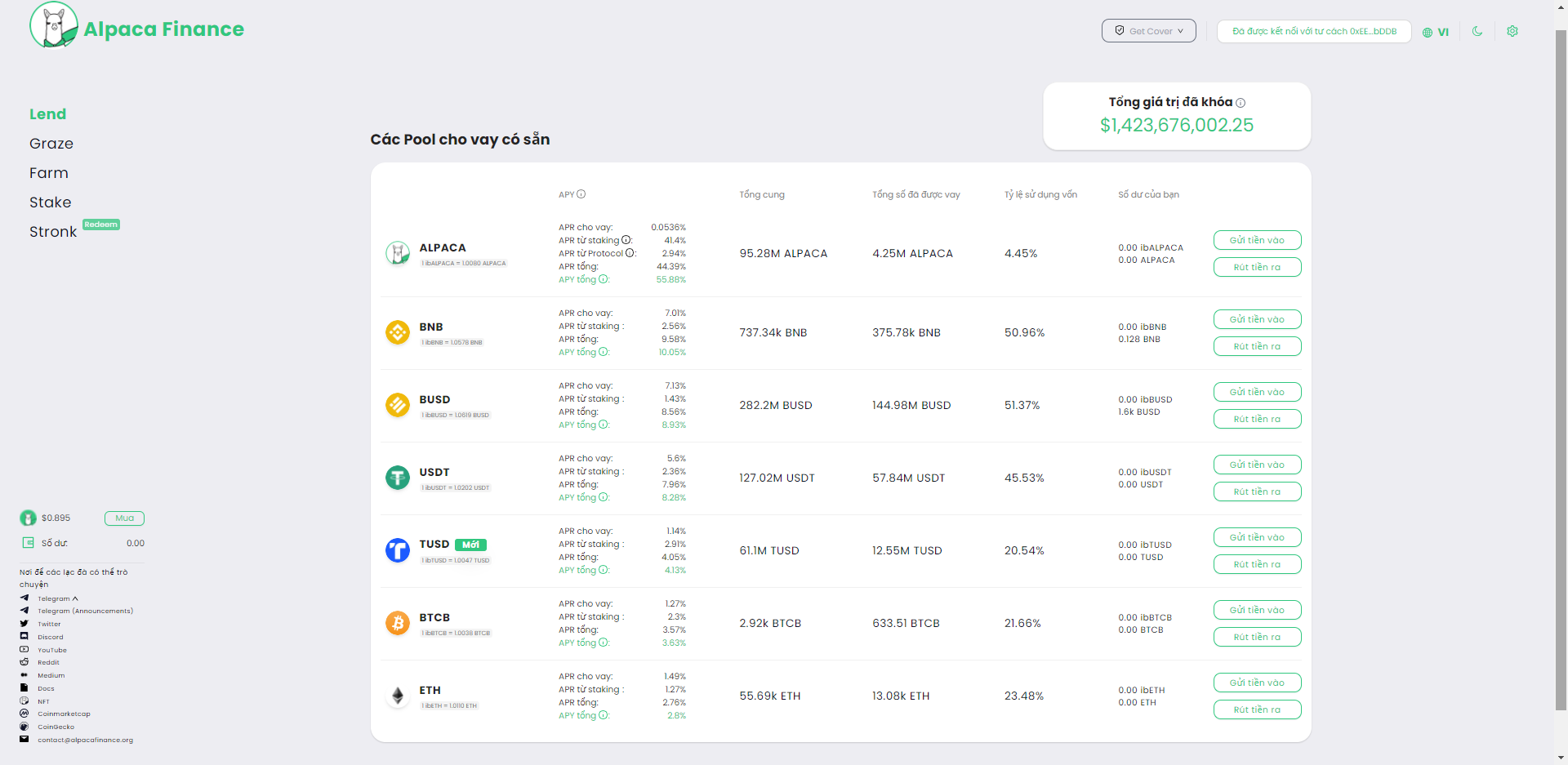Image resolution: width=1568 pixels, height=765 pixels.
Task: Open the YouTube link
Action: 52,650
